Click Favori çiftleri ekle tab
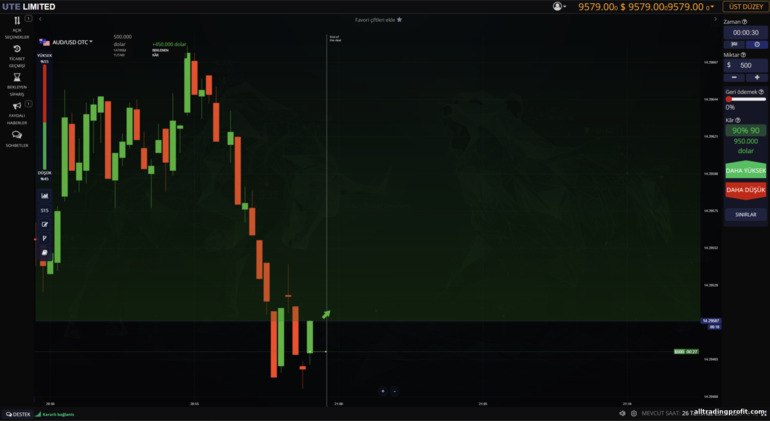 click(x=378, y=19)
